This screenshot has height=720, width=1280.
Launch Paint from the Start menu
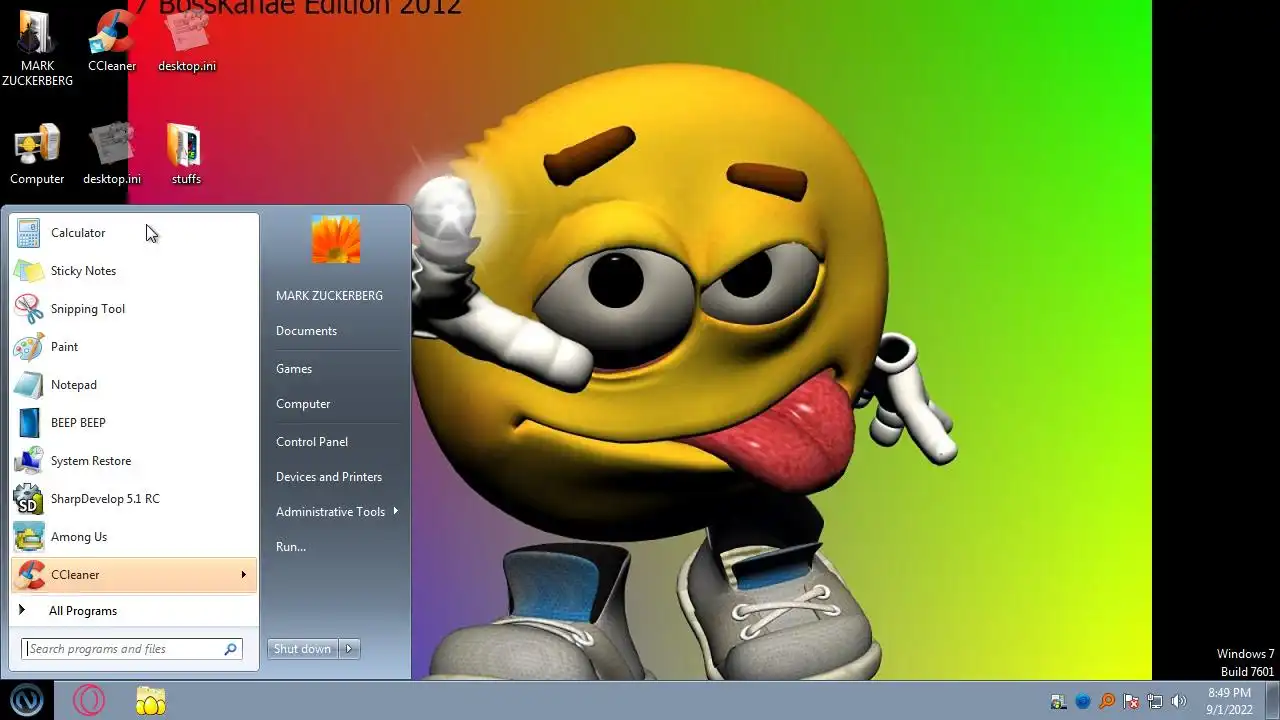click(x=134, y=347)
